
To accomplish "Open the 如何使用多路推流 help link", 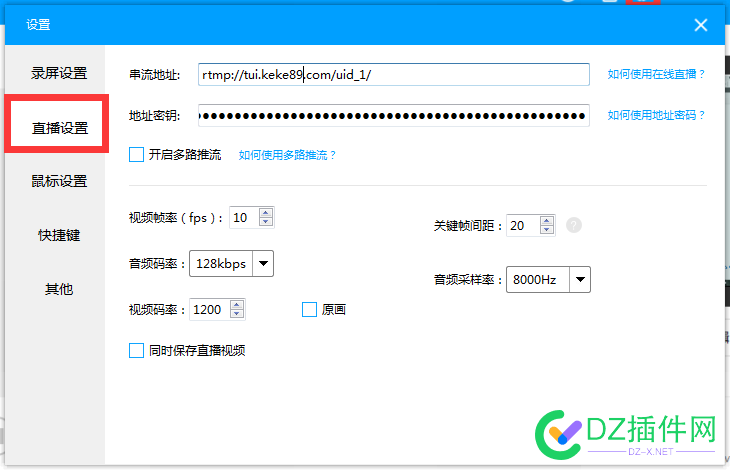I will click(287, 155).
